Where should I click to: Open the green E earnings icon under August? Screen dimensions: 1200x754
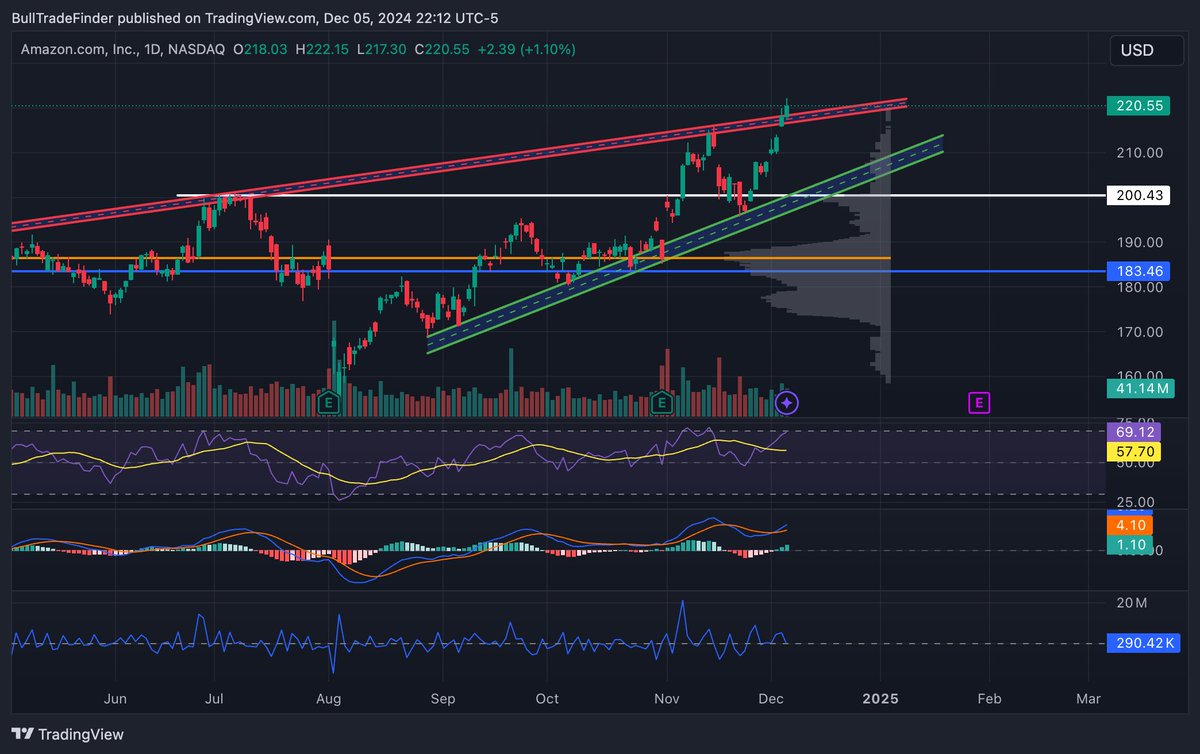coord(328,402)
